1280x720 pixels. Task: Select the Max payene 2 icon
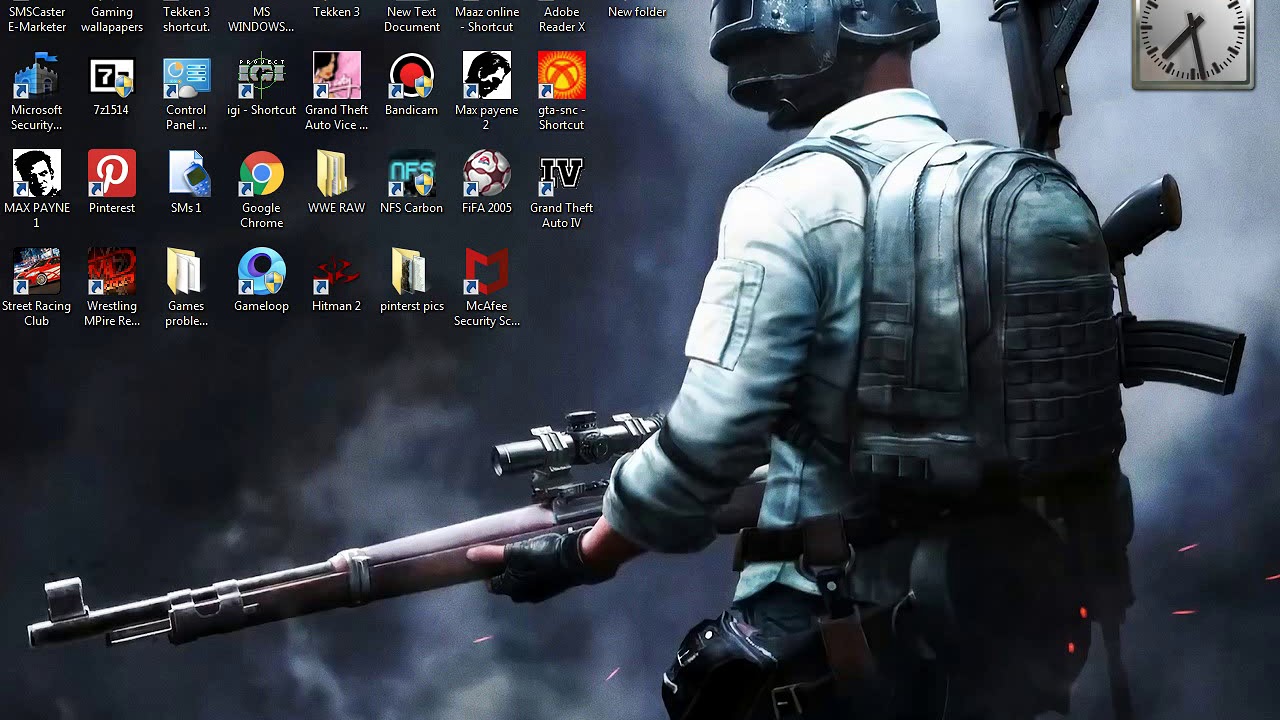click(x=486, y=77)
